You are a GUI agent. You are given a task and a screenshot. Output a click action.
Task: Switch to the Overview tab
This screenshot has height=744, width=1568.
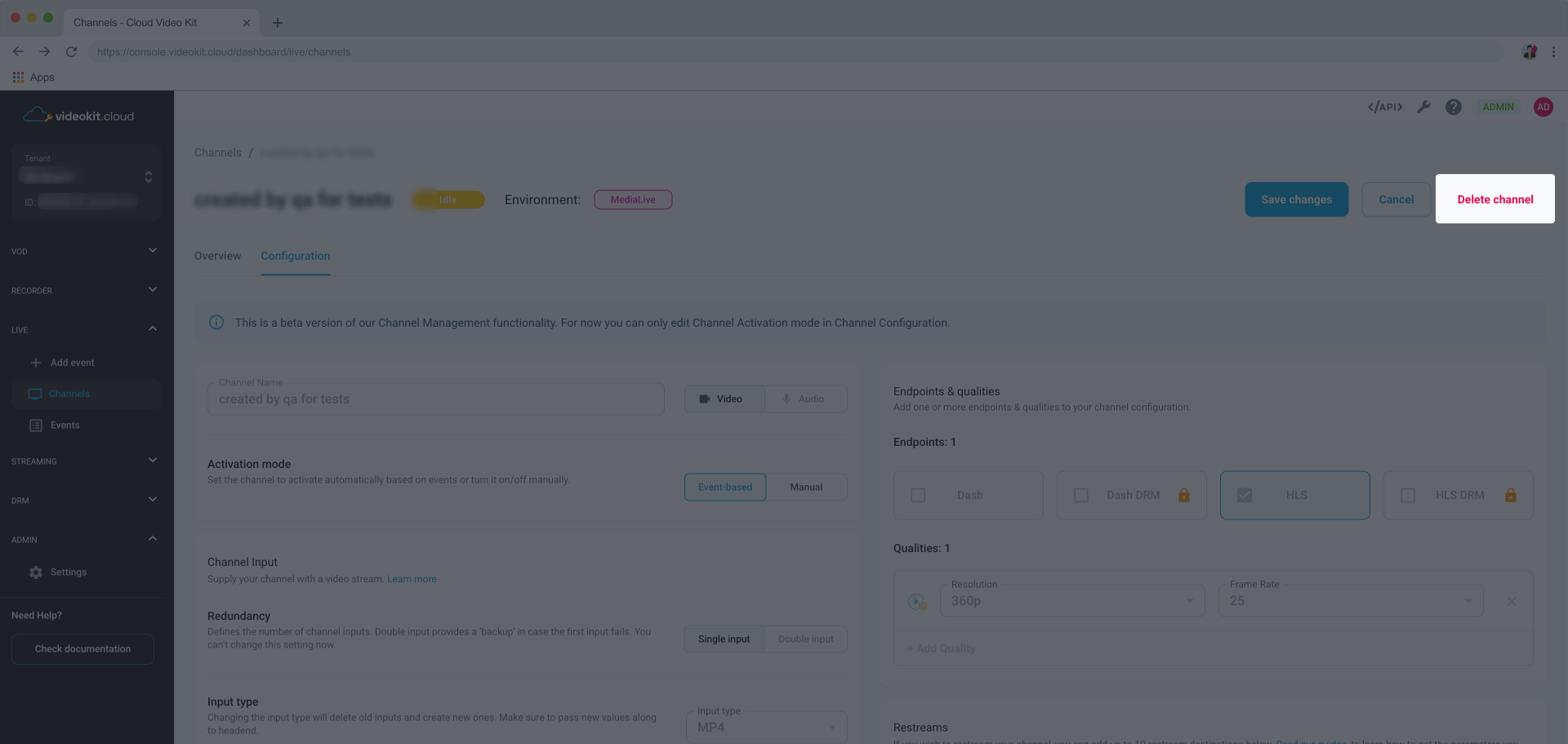pos(217,256)
